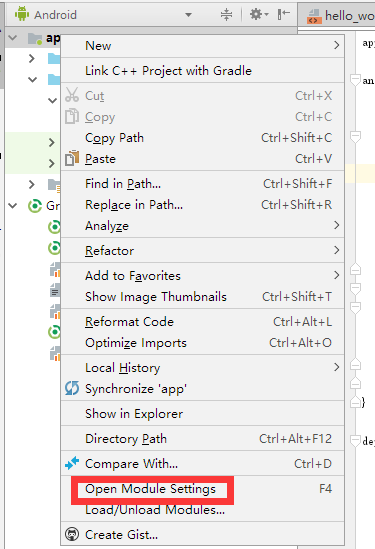375x549 pixels.
Task: Open the Local History submenu
Action: (x=202, y=367)
